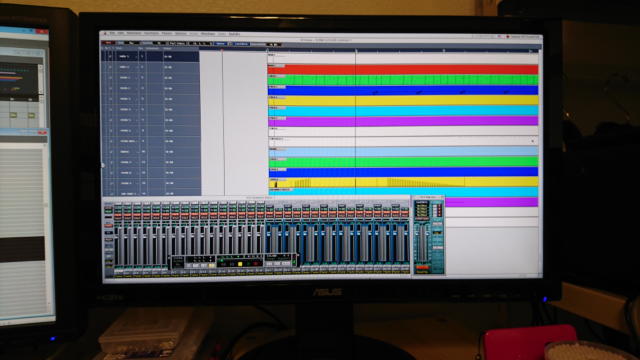This screenshot has height=360, width=640.
Task: Click the red button at the toolbar's left end
Action: [x=108, y=43]
